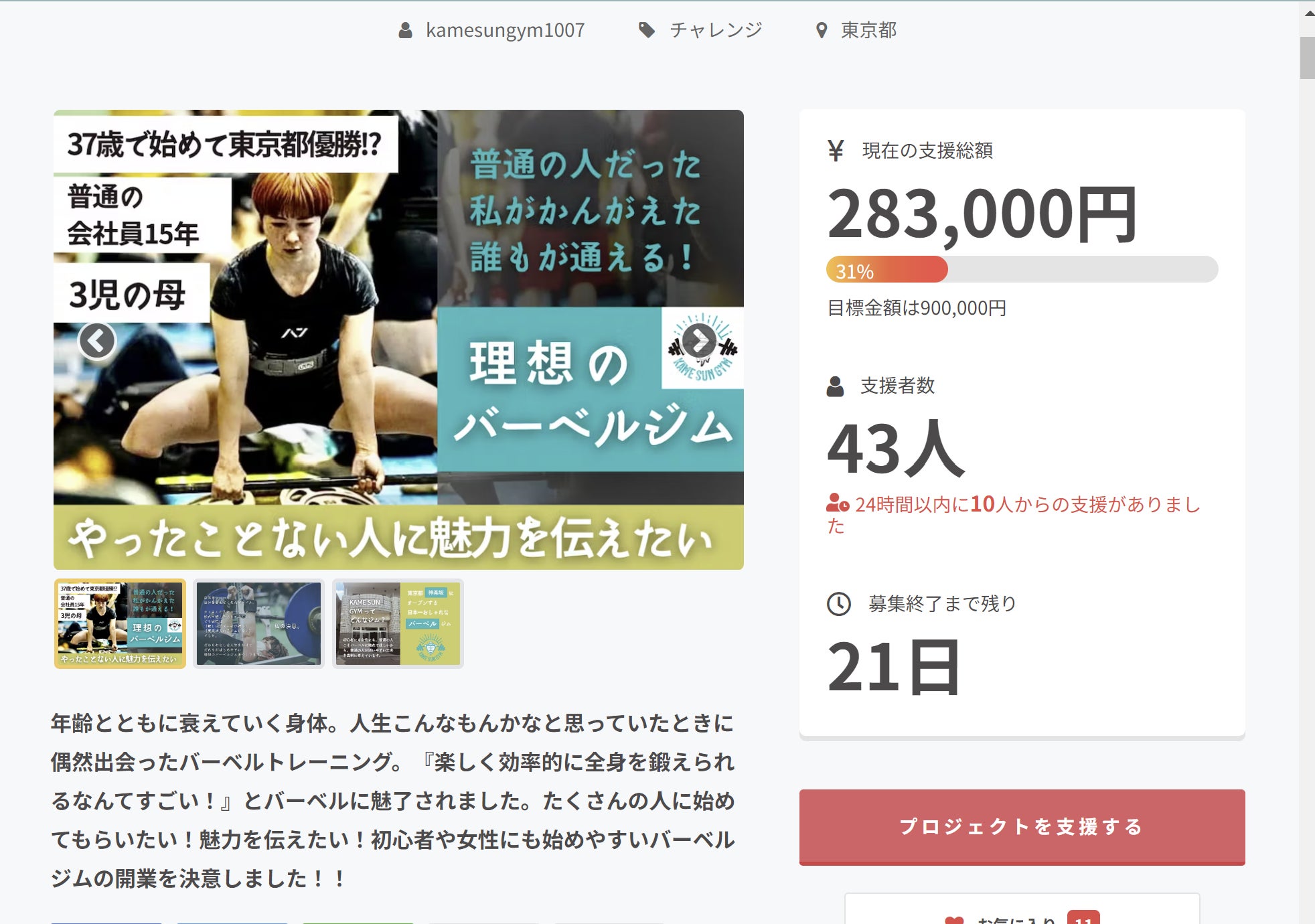Show the previous slide with left arrow

point(97,341)
